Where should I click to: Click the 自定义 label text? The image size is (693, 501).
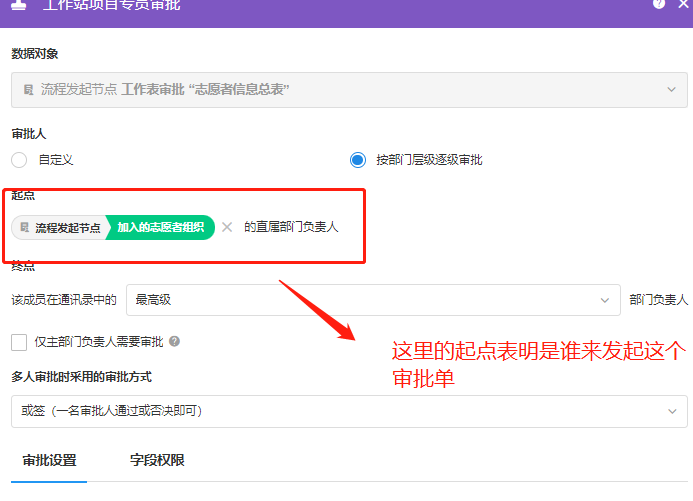(x=56, y=160)
